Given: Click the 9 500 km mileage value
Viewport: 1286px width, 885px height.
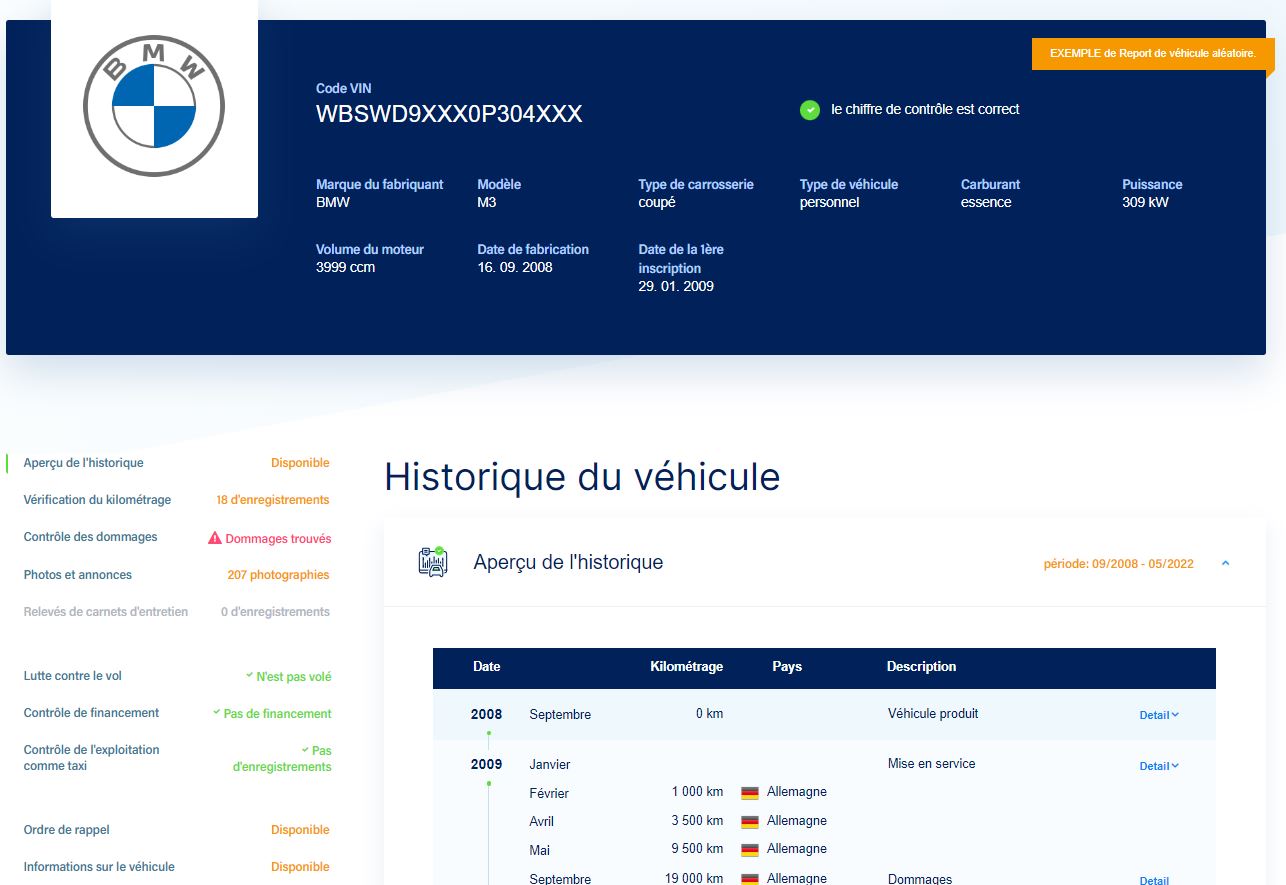Looking at the screenshot, I should [x=697, y=848].
